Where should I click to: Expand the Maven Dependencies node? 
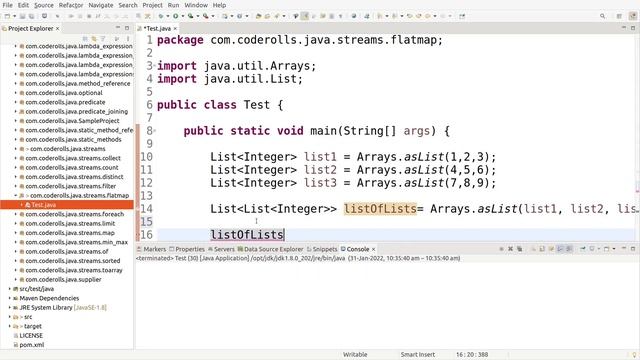pos(10,298)
